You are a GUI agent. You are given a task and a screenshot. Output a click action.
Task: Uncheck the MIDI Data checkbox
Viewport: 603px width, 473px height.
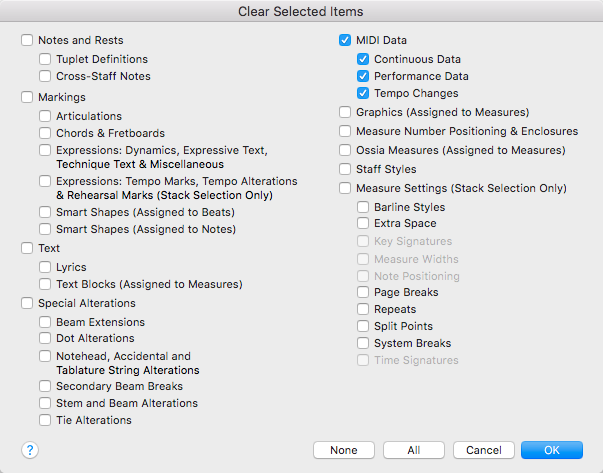click(x=345, y=41)
